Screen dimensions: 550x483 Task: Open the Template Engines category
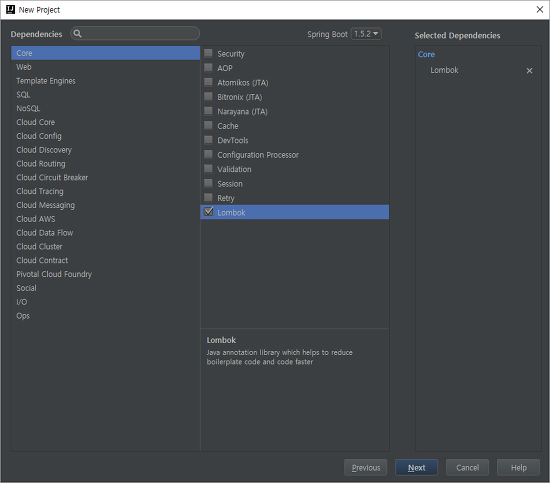106,81
